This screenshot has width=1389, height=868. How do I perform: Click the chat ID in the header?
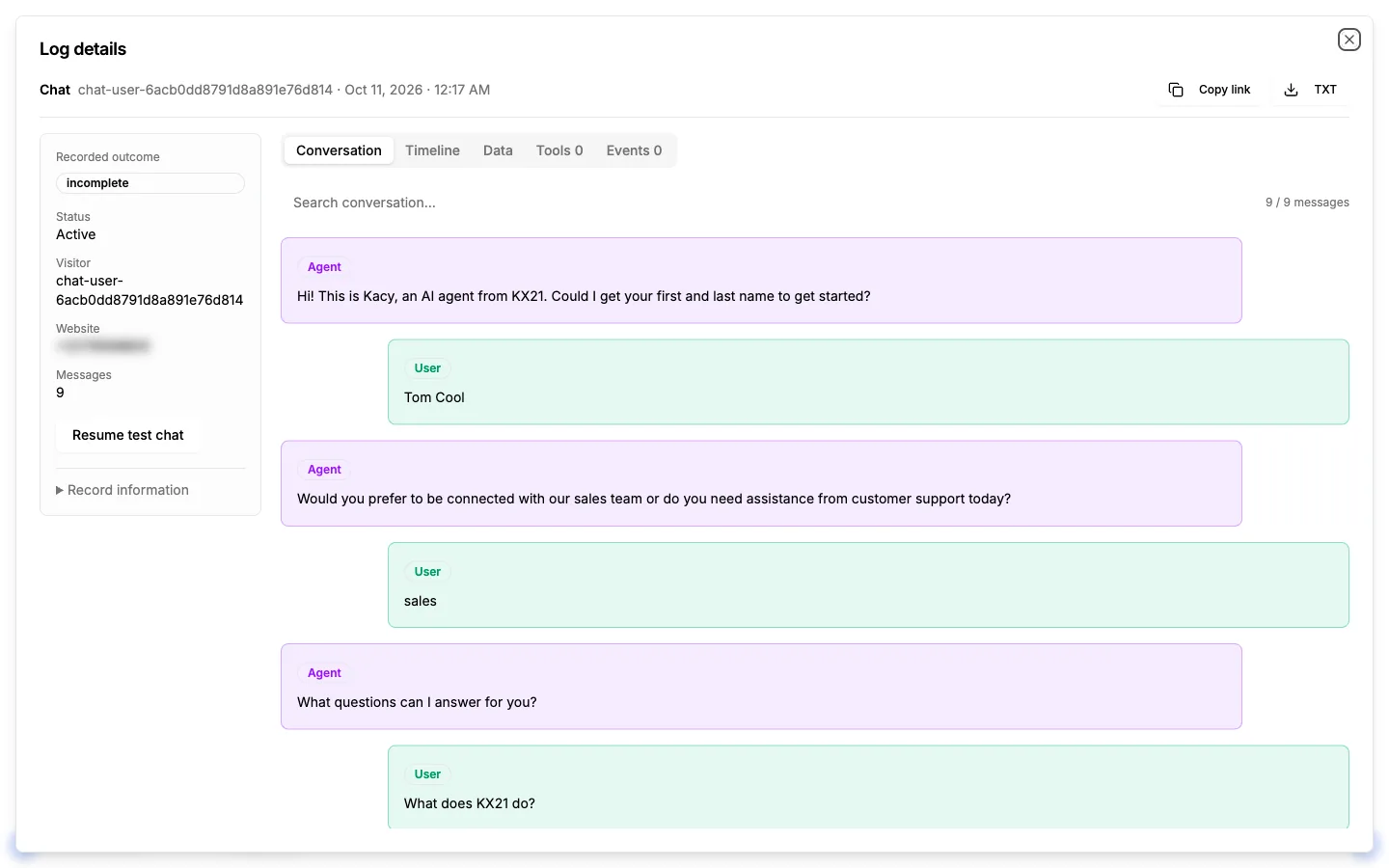pyautogui.click(x=205, y=90)
